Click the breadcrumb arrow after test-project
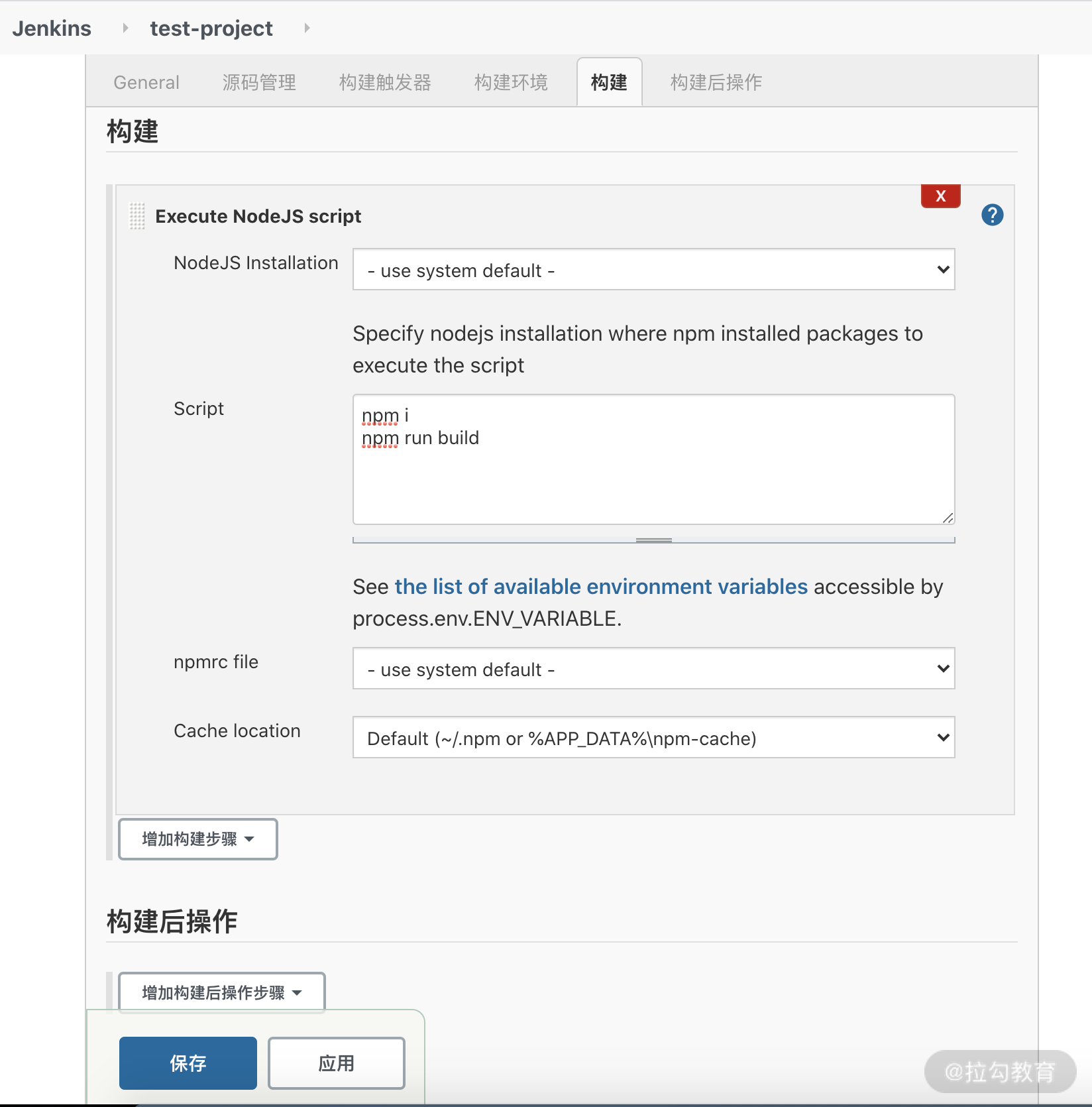 tap(307, 28)
